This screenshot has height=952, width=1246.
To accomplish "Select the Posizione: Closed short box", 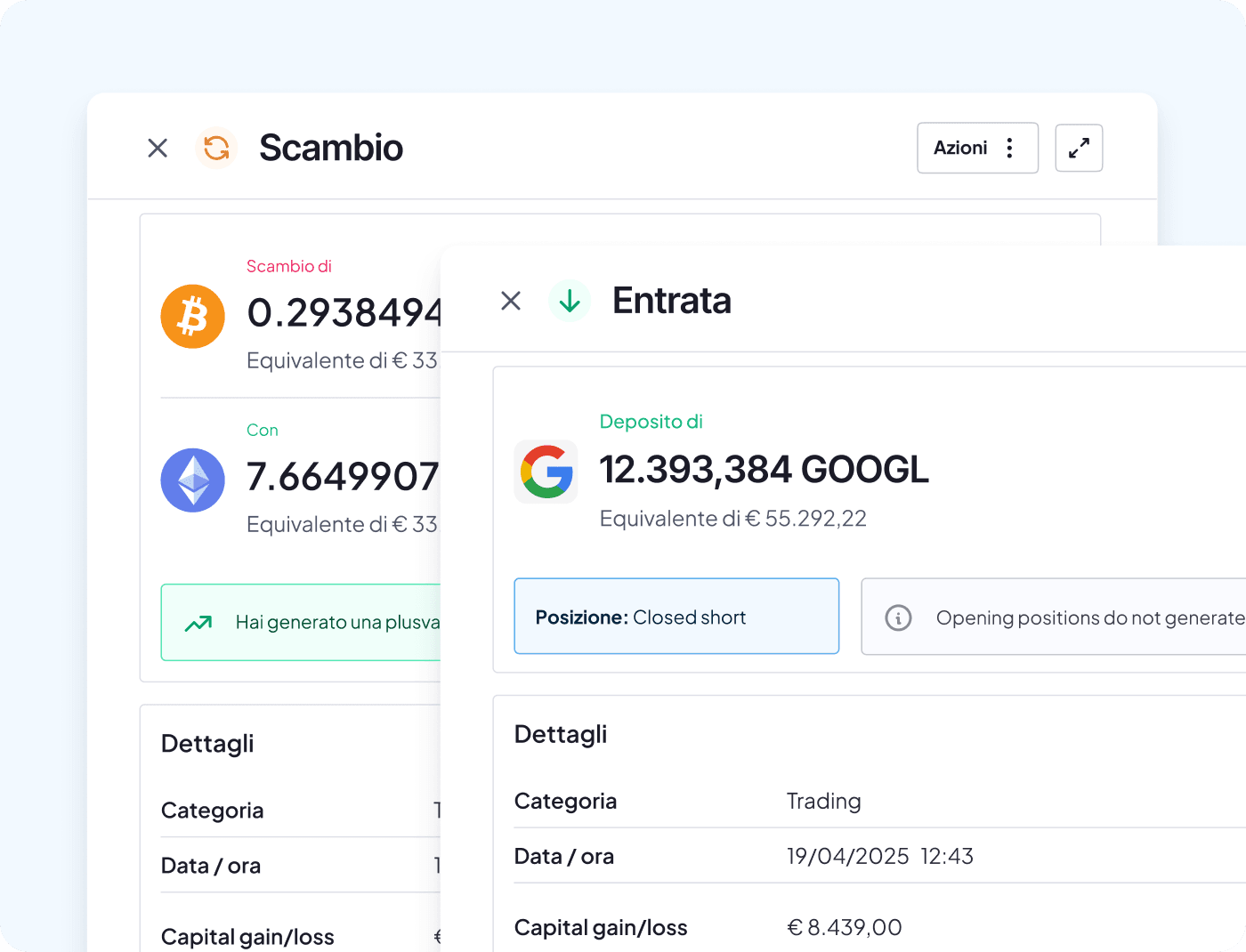I will [x=676, y=617].
